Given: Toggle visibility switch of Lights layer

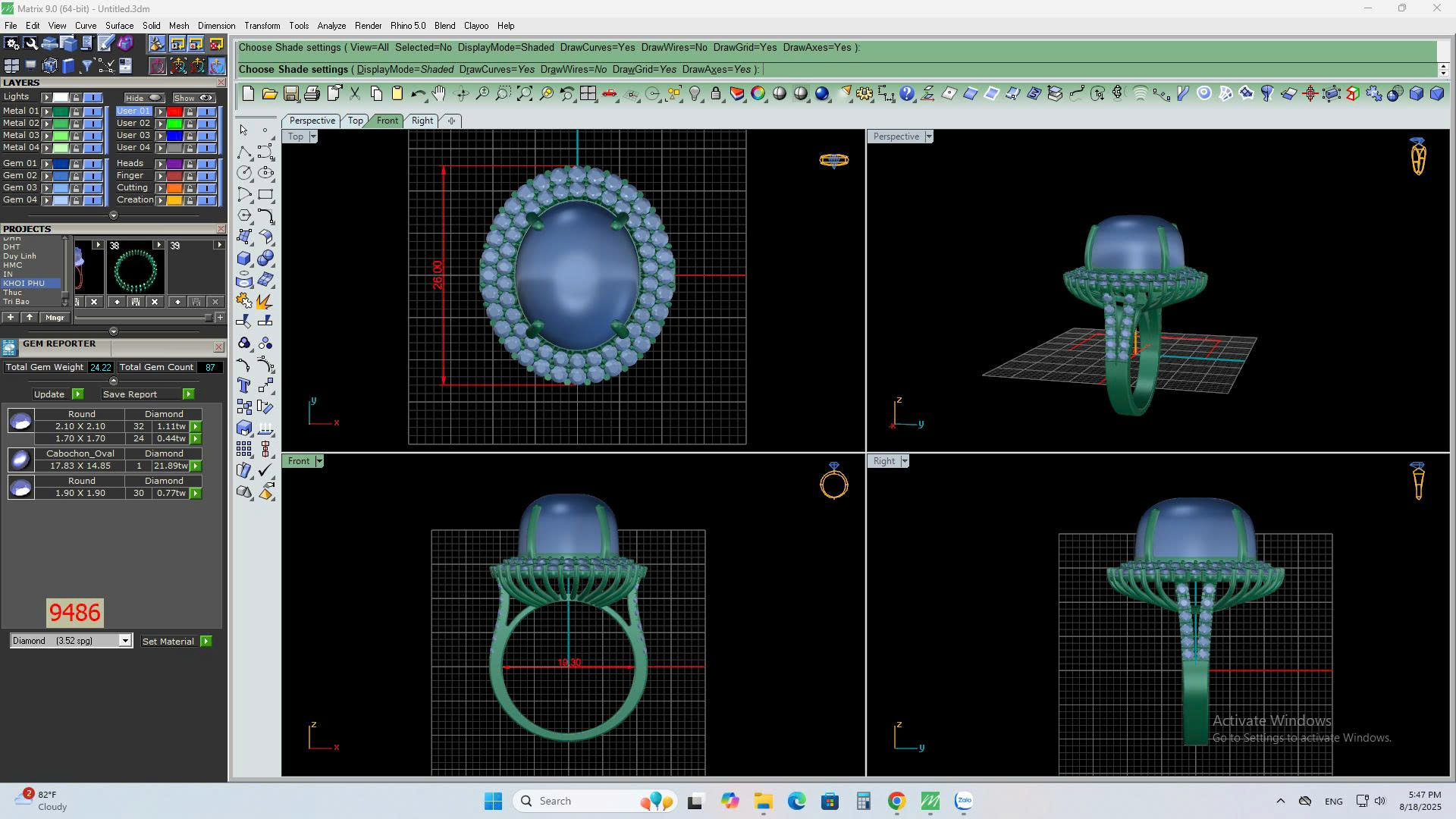Looking at the screenshot, I should (93, 97).
